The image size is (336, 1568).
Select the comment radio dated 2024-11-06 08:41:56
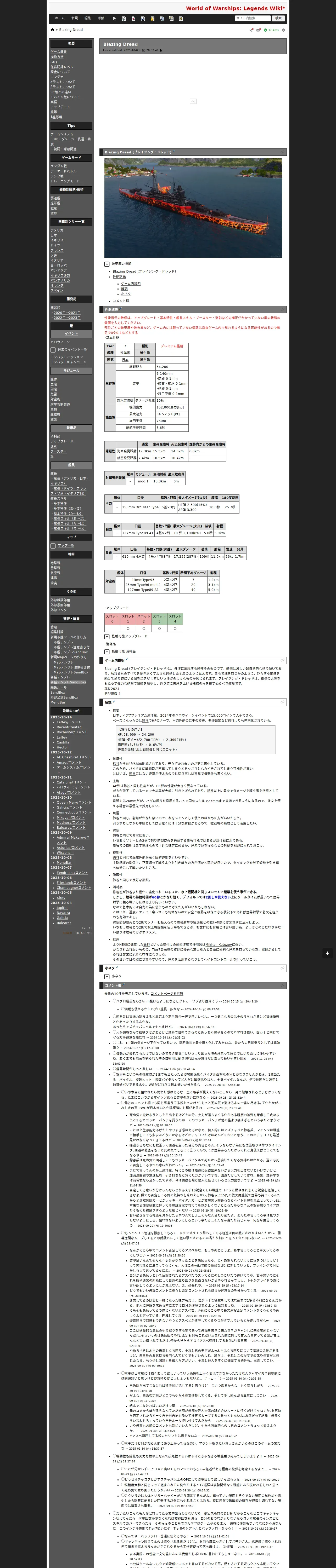tap(115, 1068)
